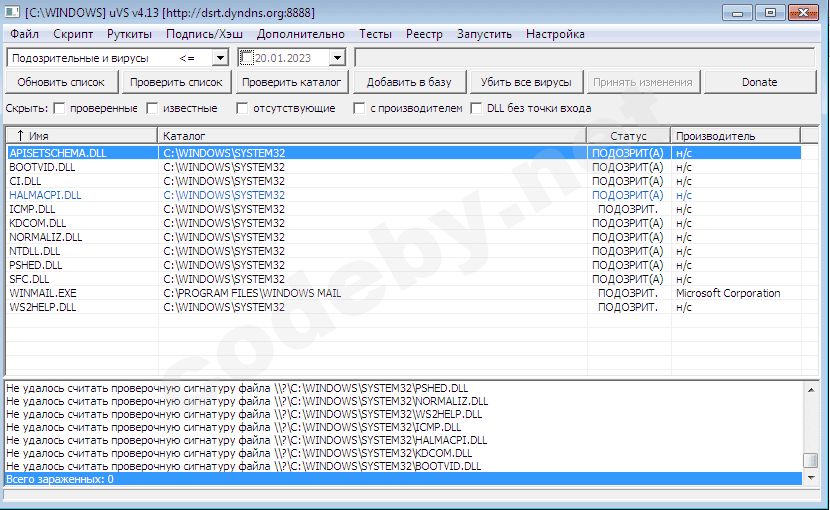Open the Настройка menu
This screenshot has height=510, width=830.
[555, 34]
